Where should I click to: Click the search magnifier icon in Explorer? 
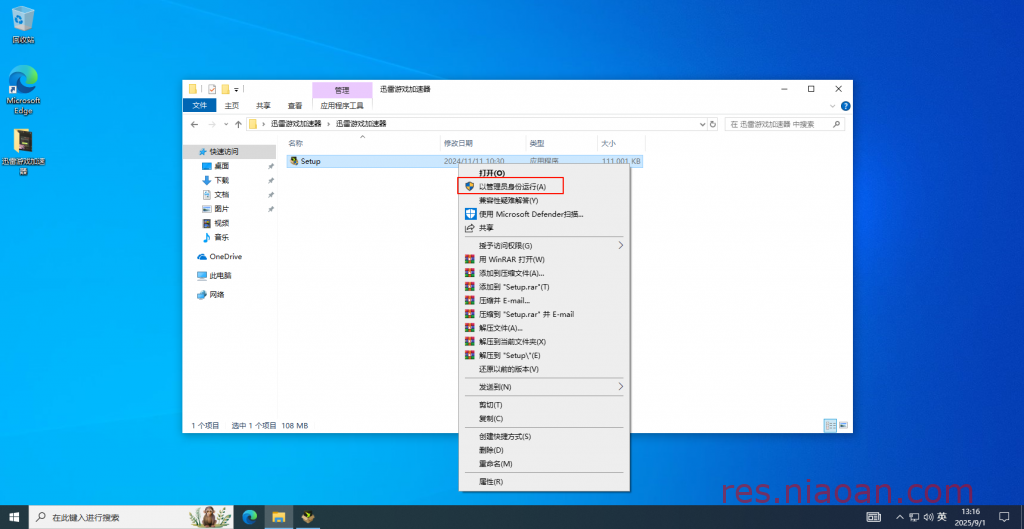[x=835, y=124]
